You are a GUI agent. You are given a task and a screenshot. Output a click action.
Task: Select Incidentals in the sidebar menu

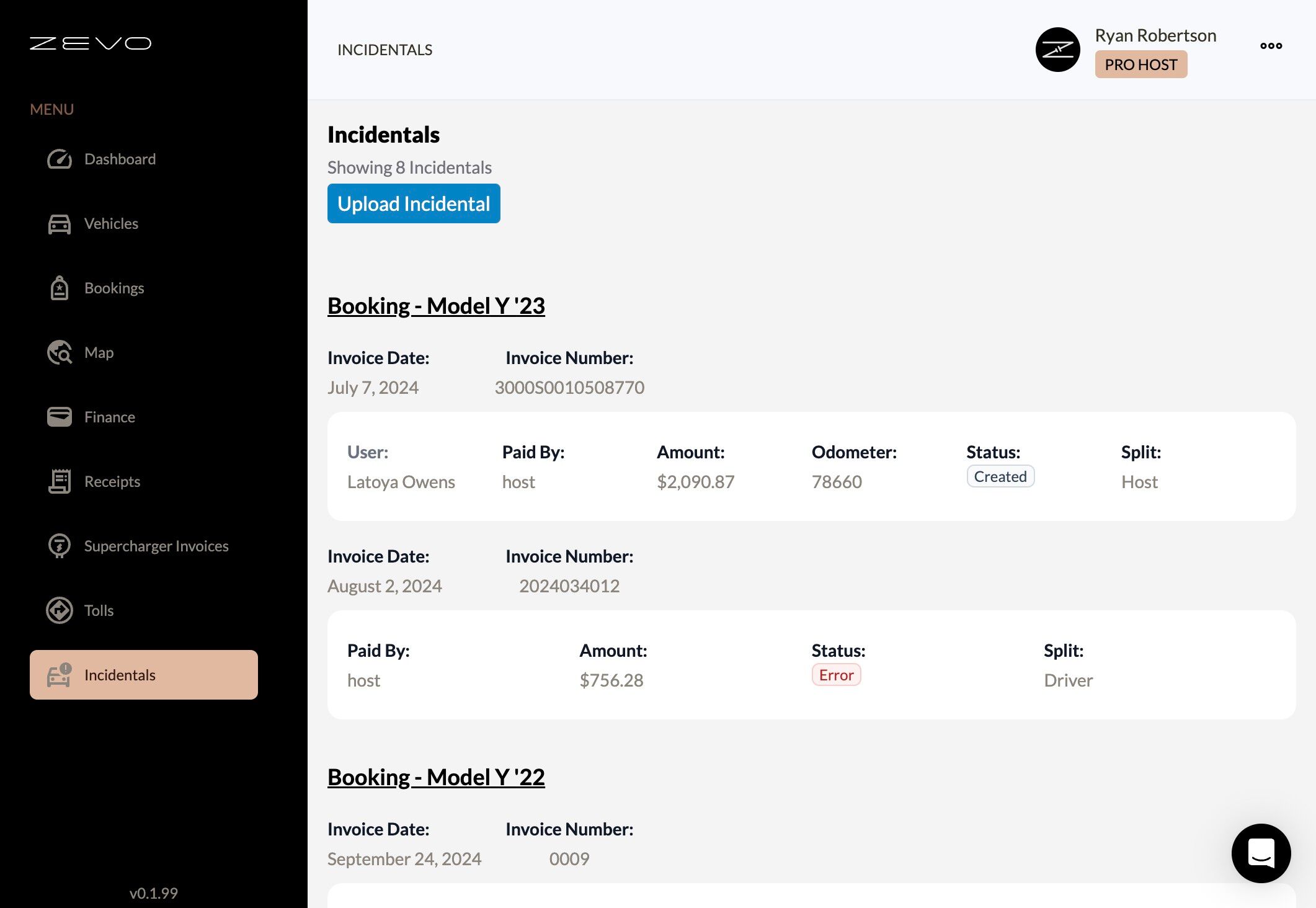(x=143, y=675)
